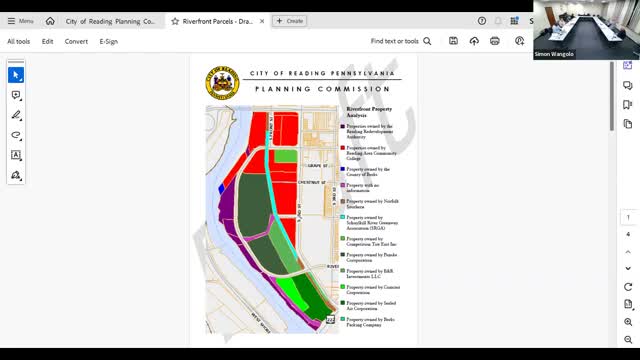Viewport: 640px width, 360px height.
Task: Select the Fill and sign tool
Action: tap(16, 175)
